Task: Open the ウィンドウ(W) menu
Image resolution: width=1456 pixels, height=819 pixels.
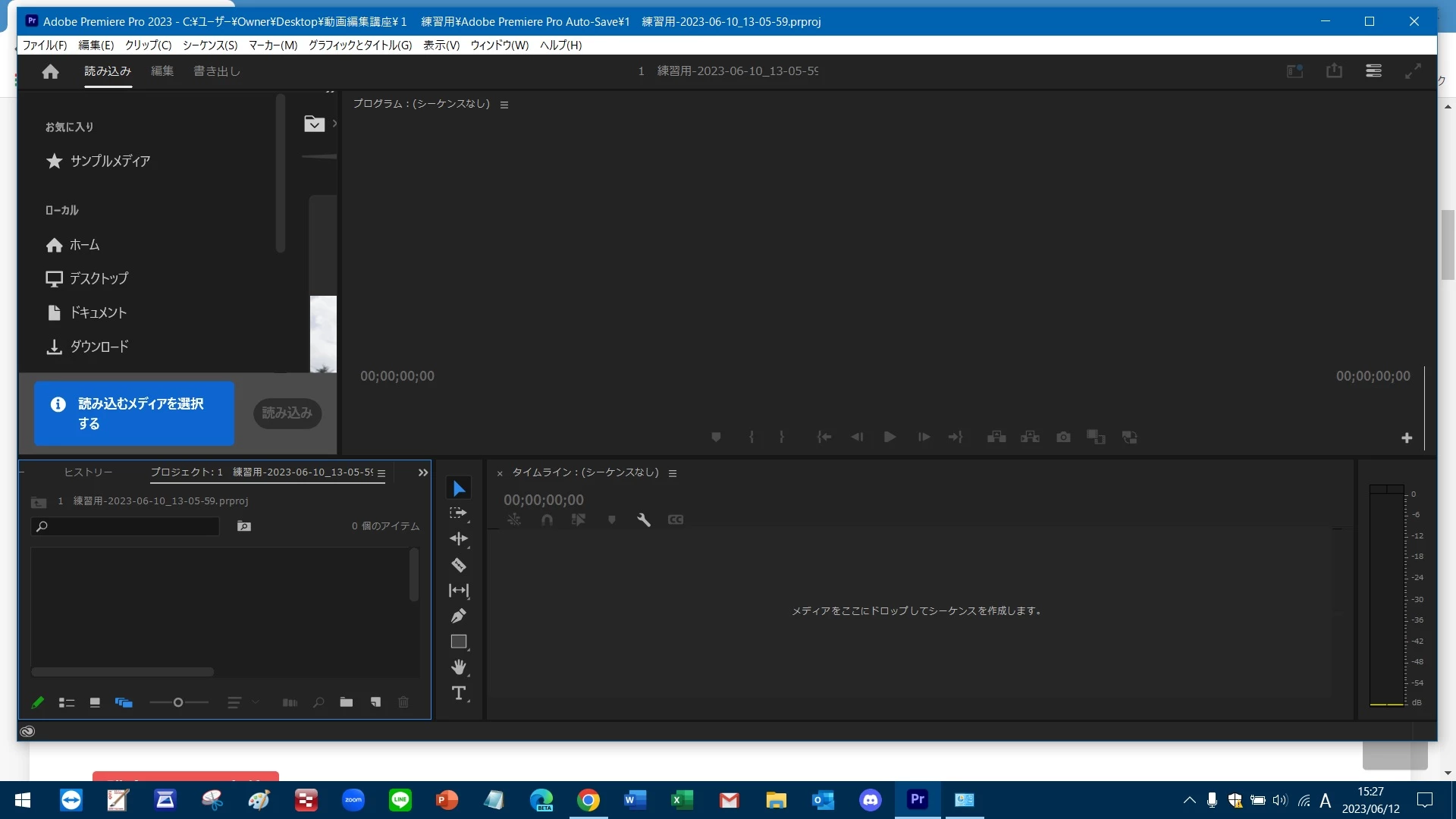Action: pos(500,45)
